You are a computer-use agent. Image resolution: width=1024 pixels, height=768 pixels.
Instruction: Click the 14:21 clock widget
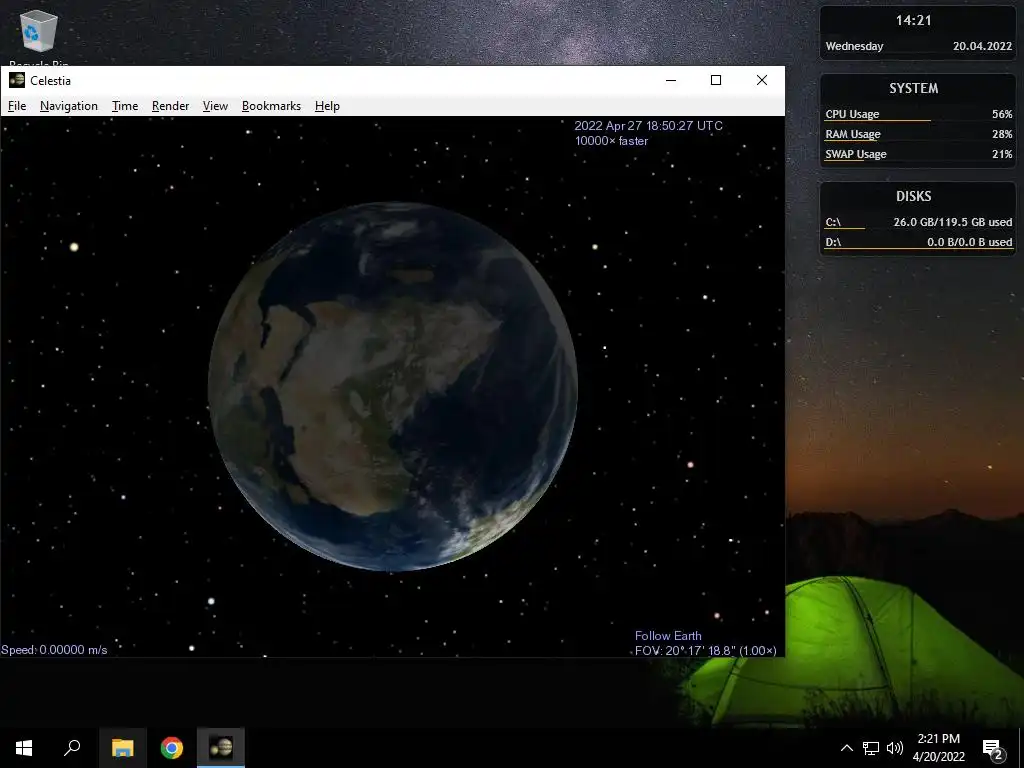point(913,20)
